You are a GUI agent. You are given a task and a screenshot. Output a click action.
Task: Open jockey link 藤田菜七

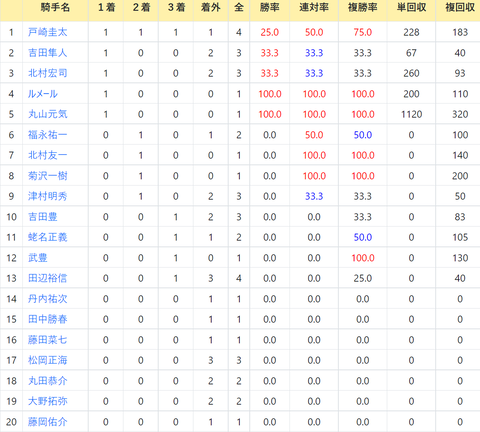[48, 340]
